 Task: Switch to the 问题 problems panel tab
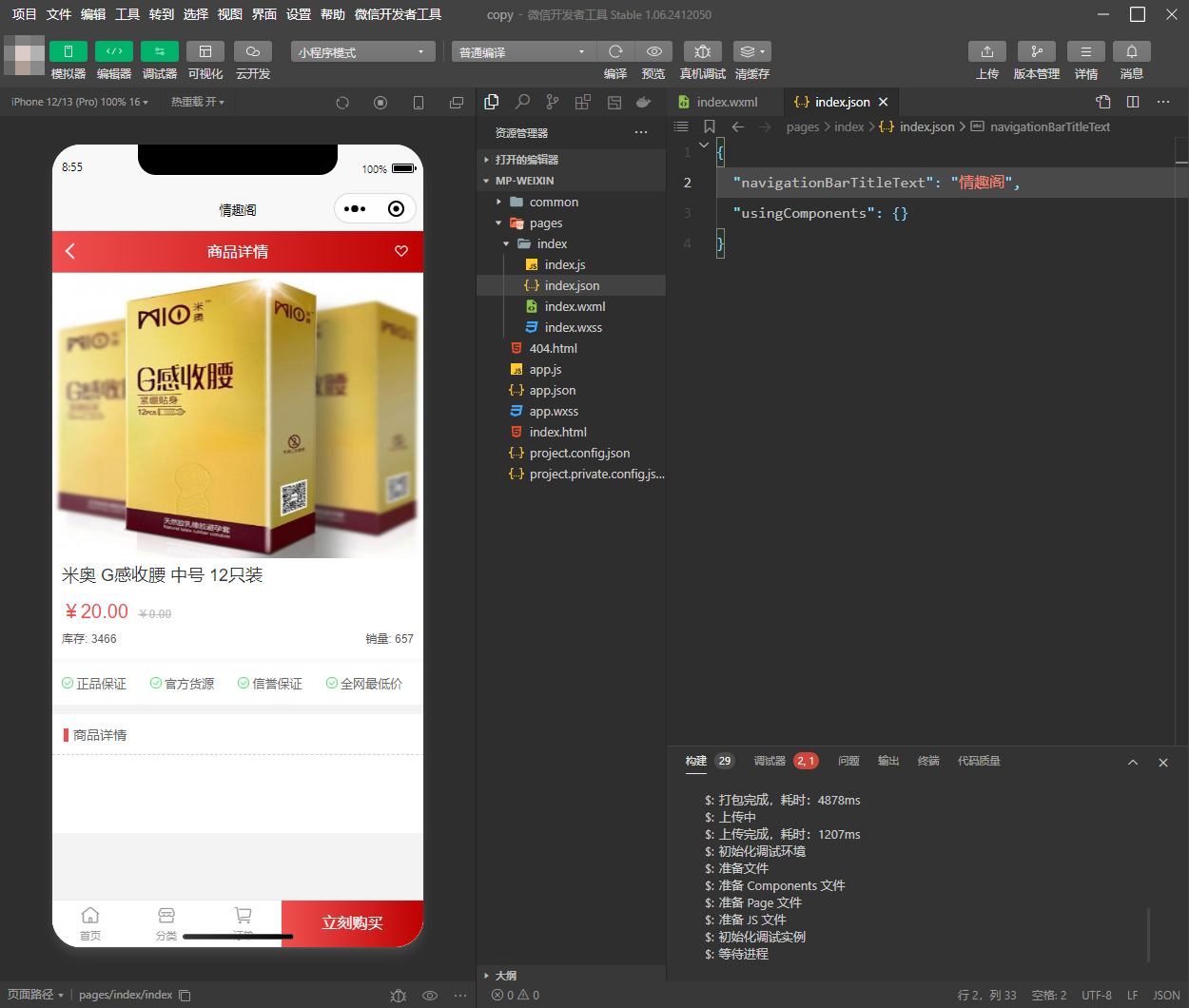pyautogui.click(x=848, y=761)
